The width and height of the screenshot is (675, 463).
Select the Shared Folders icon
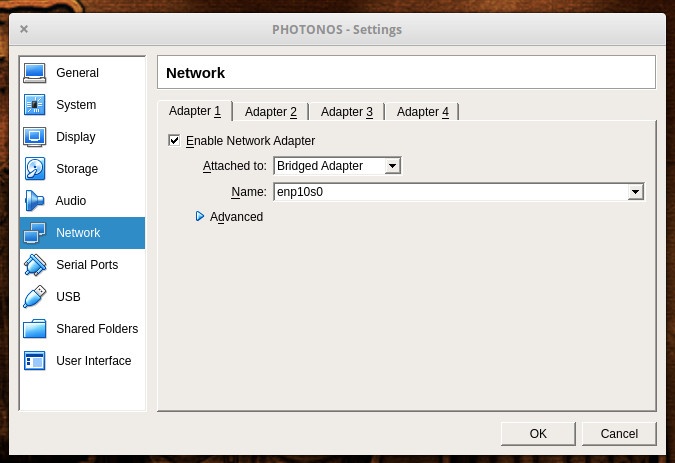pyautogui.click(x=35, y=329)
